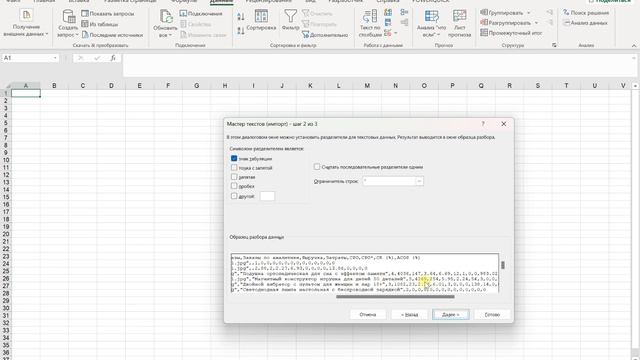Click the Create Query (Создать запрос) icon
640x360 pixels.
(68, 17)
